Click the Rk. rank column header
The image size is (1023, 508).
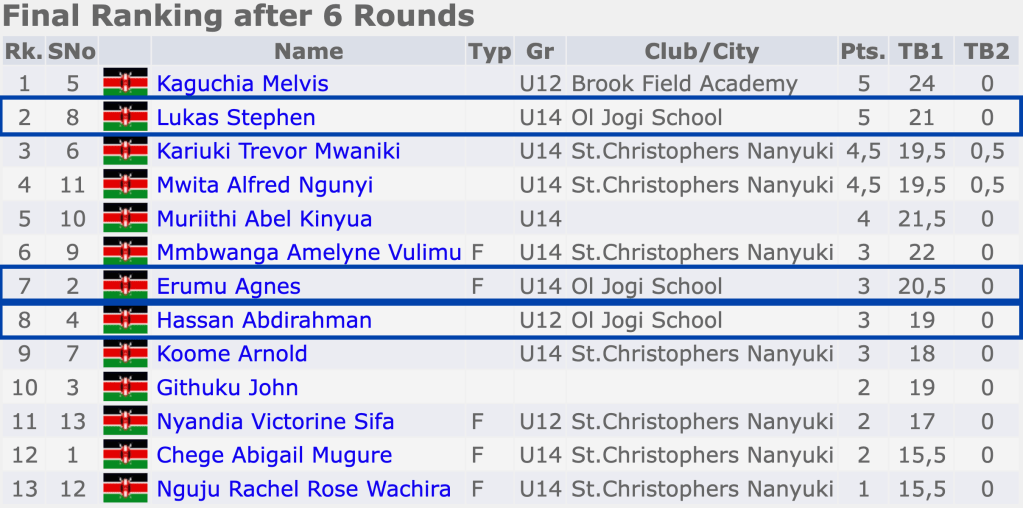click(24, 51)
